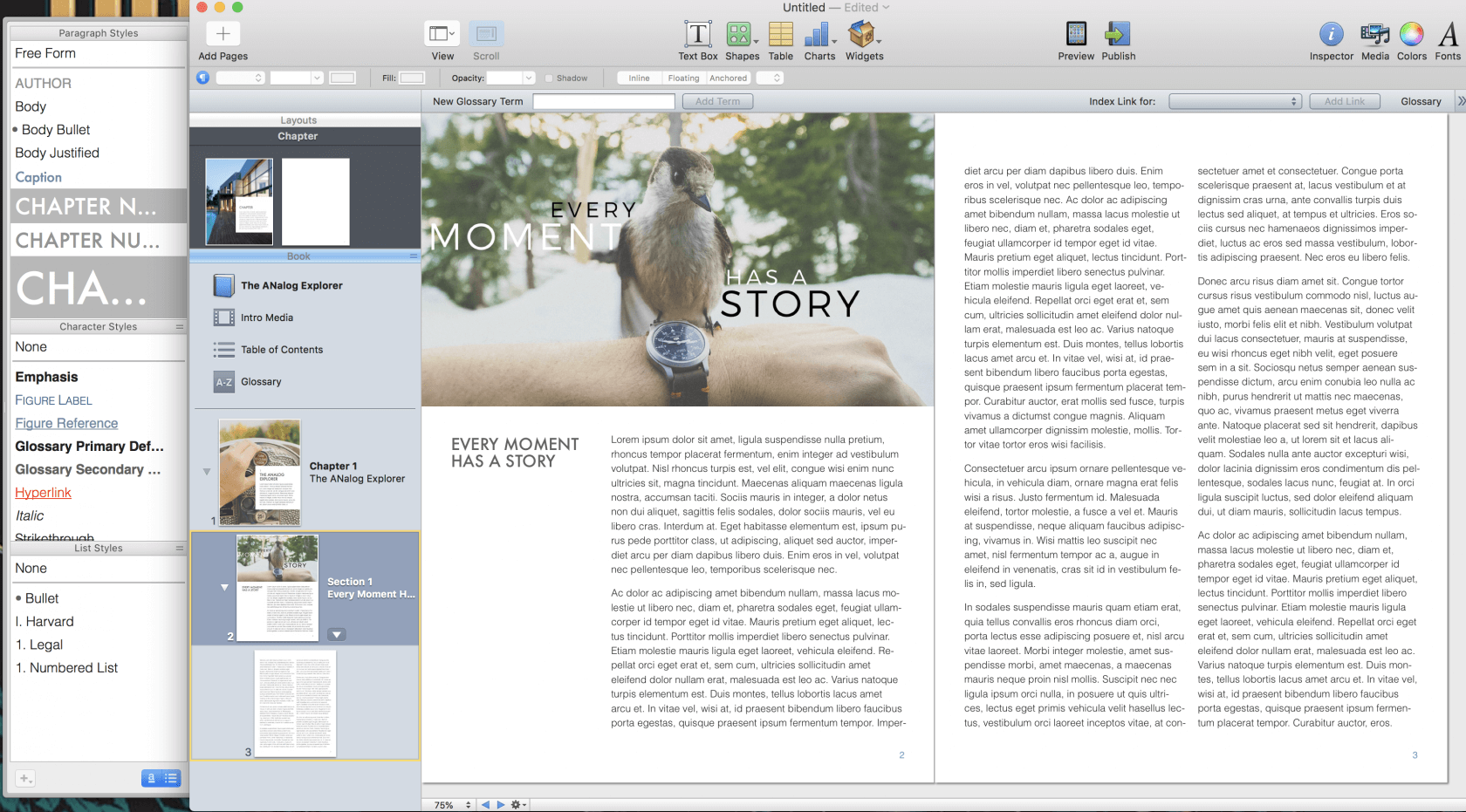Click the New Glossary Term field
Image resolution: width=1466 pixels, height=812 pixels.
[x=604, y=101]
